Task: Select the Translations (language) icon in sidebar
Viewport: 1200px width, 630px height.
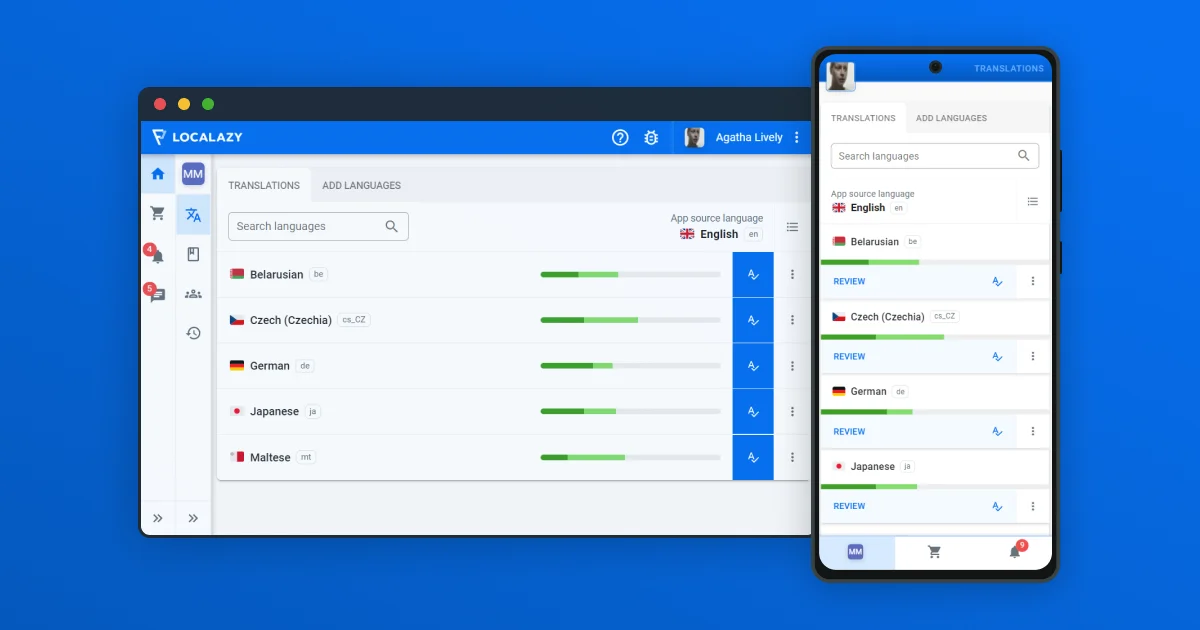Action: pos(193,214)
